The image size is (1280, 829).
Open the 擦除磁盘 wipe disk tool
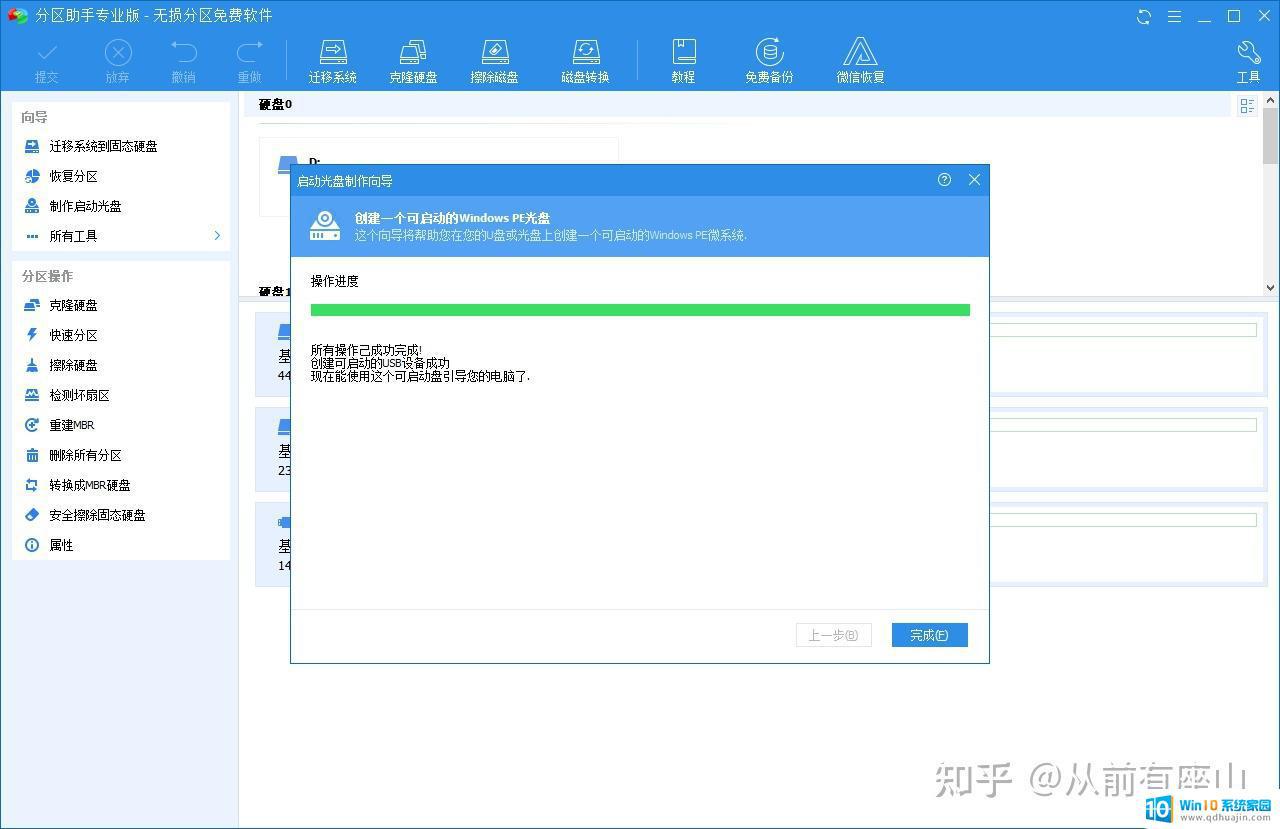tap(494, 61)
